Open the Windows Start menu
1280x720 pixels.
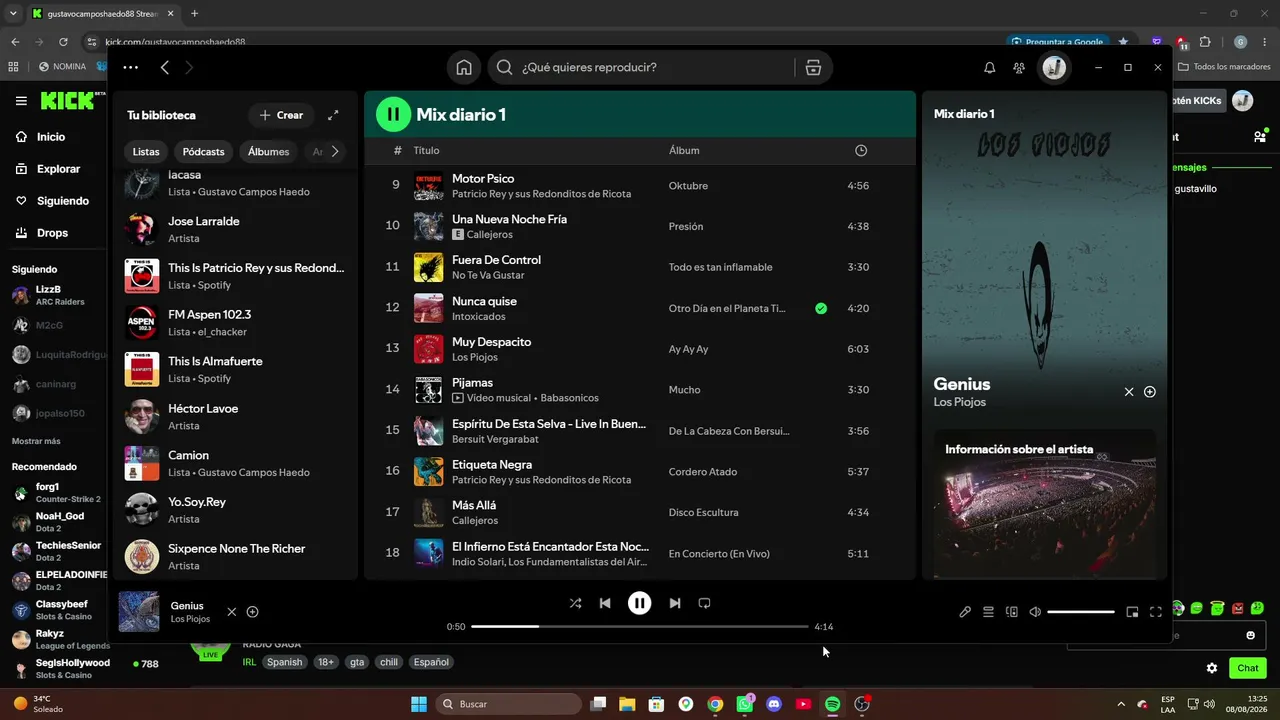coord(419,704)
